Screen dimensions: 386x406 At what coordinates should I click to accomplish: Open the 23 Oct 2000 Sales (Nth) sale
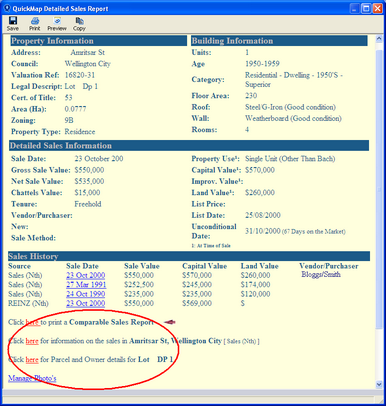(85, 275)
